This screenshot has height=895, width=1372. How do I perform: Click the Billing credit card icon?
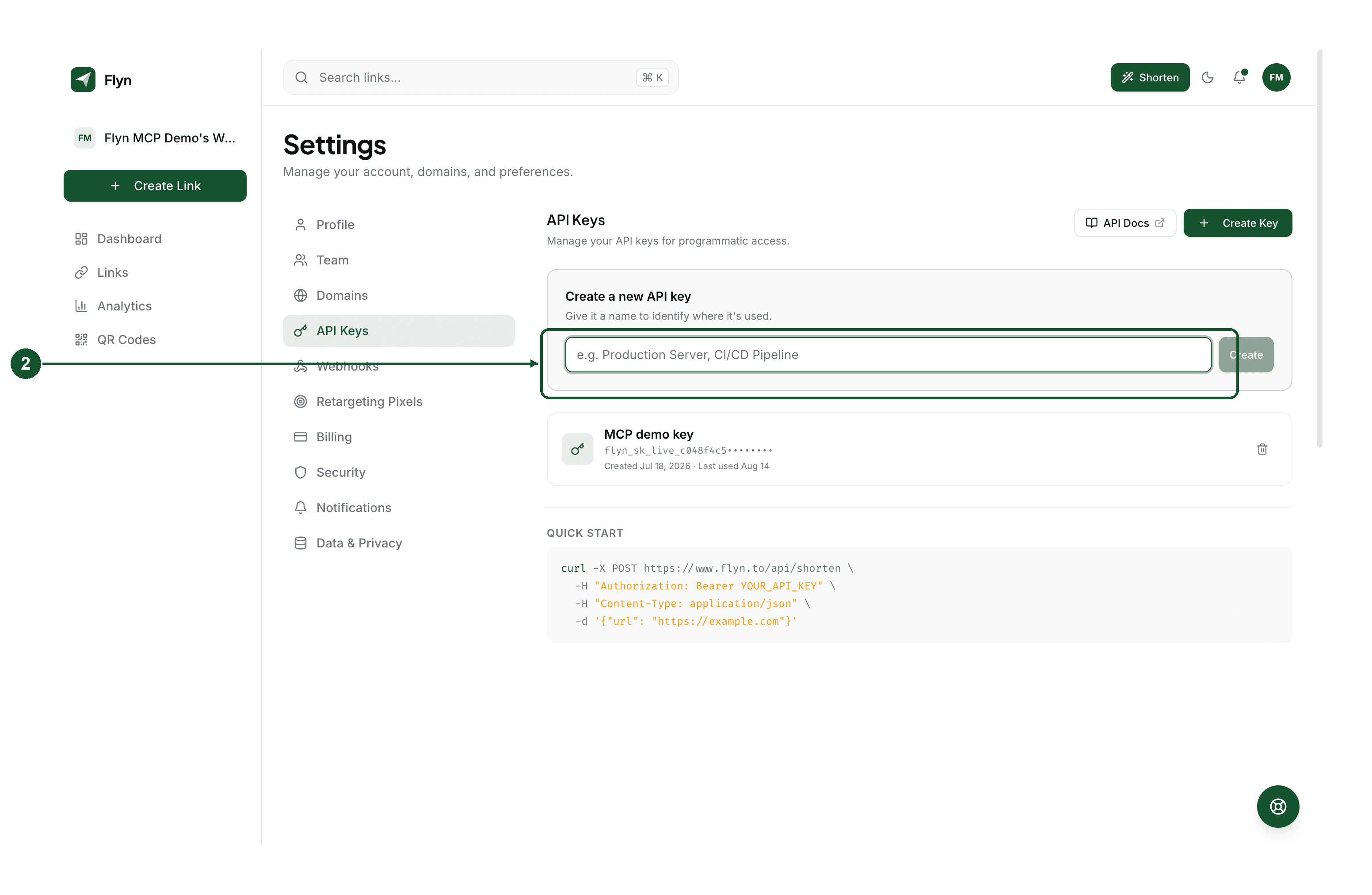[300, 437]
